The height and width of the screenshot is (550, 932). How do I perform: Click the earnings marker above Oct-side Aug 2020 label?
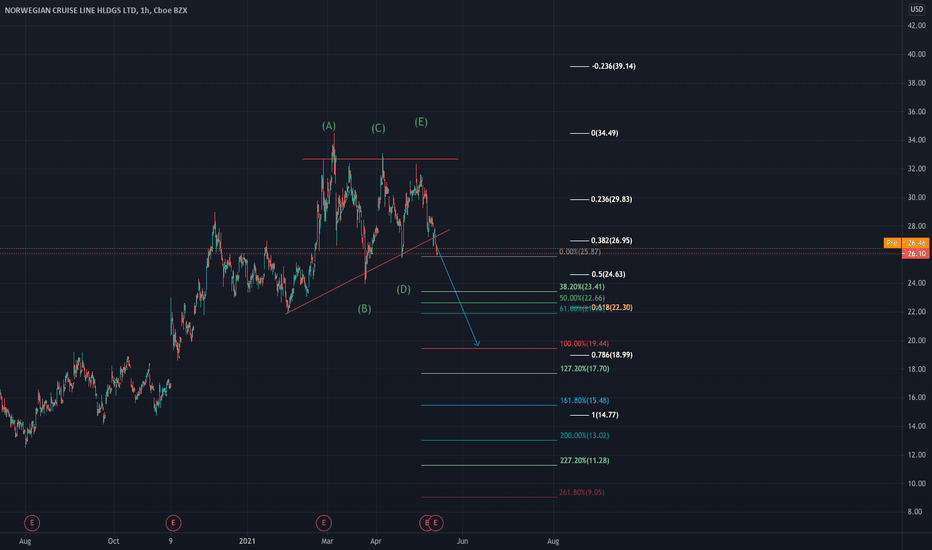[32, 523]
